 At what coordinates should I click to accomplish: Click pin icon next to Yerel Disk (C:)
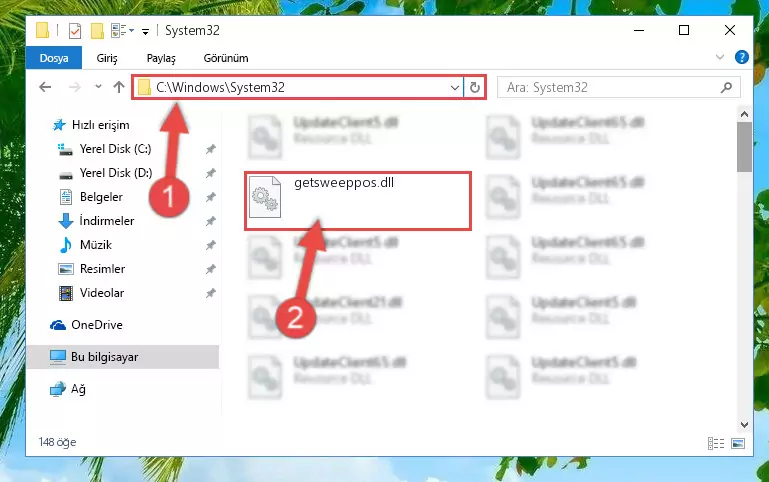(x=210, y=149)
